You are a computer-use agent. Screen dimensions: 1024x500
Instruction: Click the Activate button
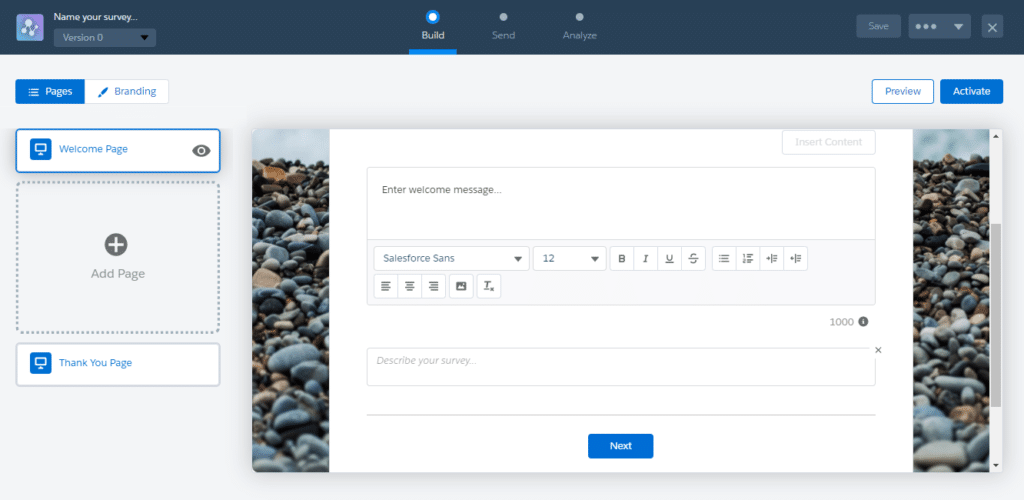pos(970,91)
